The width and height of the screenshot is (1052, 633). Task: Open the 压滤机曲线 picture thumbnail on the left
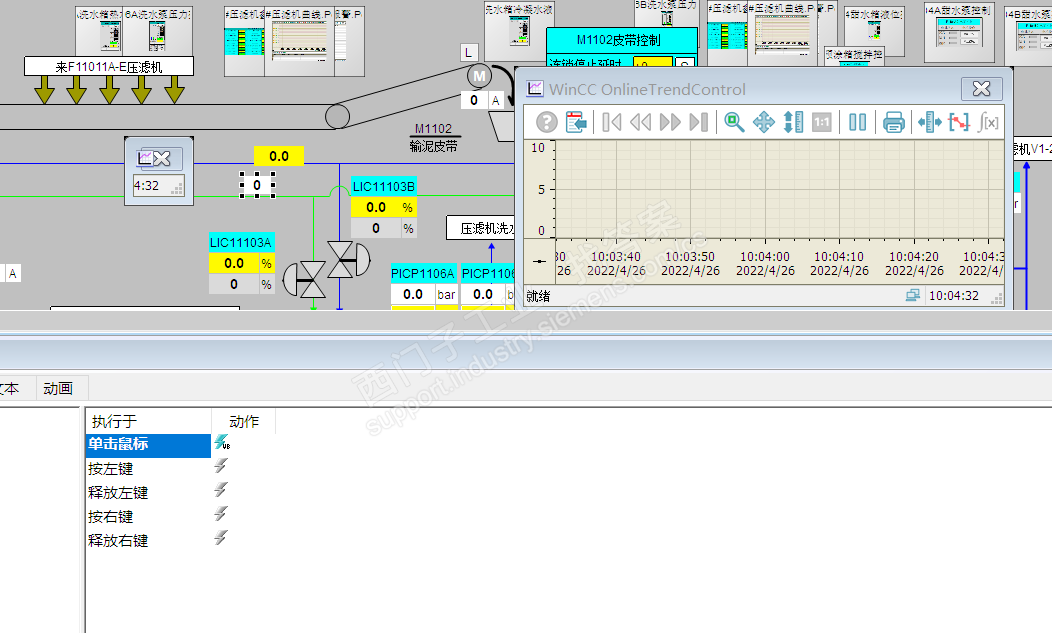[299, 40]
